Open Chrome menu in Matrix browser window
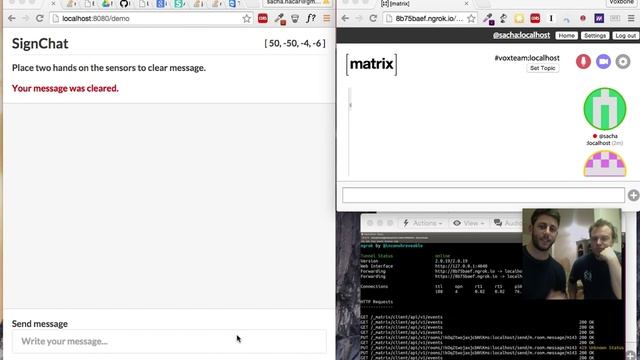Image resolution: width=640 pixels, height=360 pixels. point(631,18)
